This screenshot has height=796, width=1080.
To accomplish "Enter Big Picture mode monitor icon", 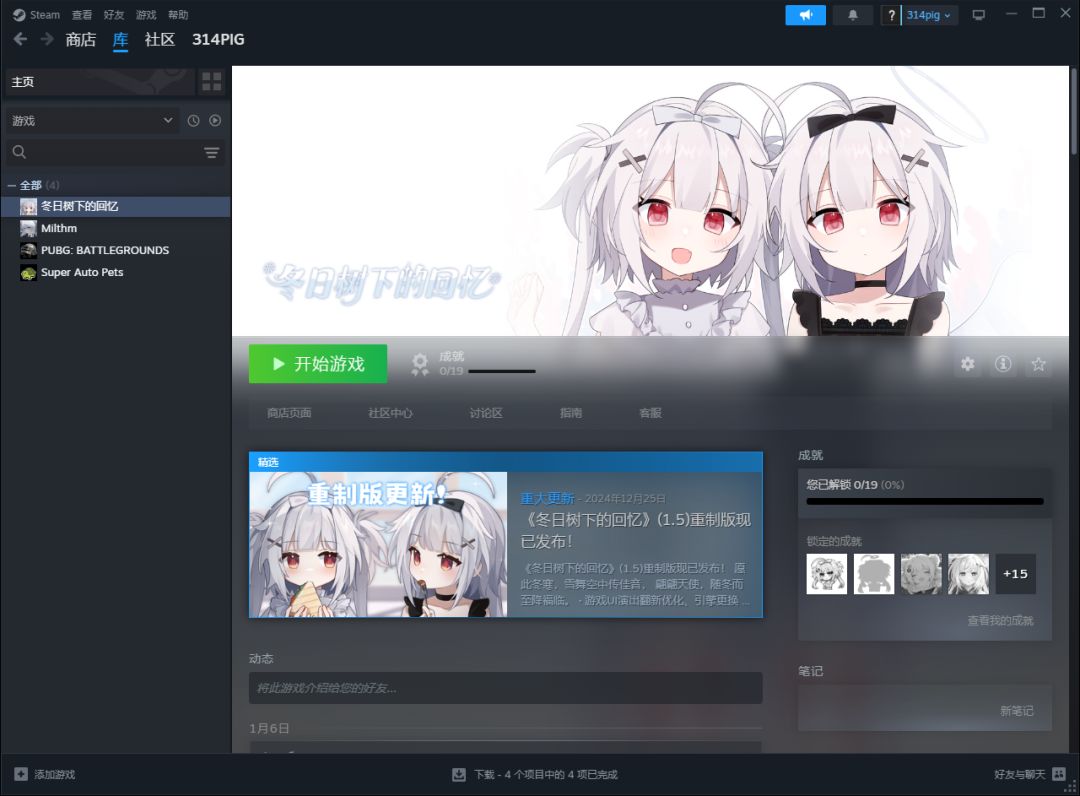I will click(978, 14).
